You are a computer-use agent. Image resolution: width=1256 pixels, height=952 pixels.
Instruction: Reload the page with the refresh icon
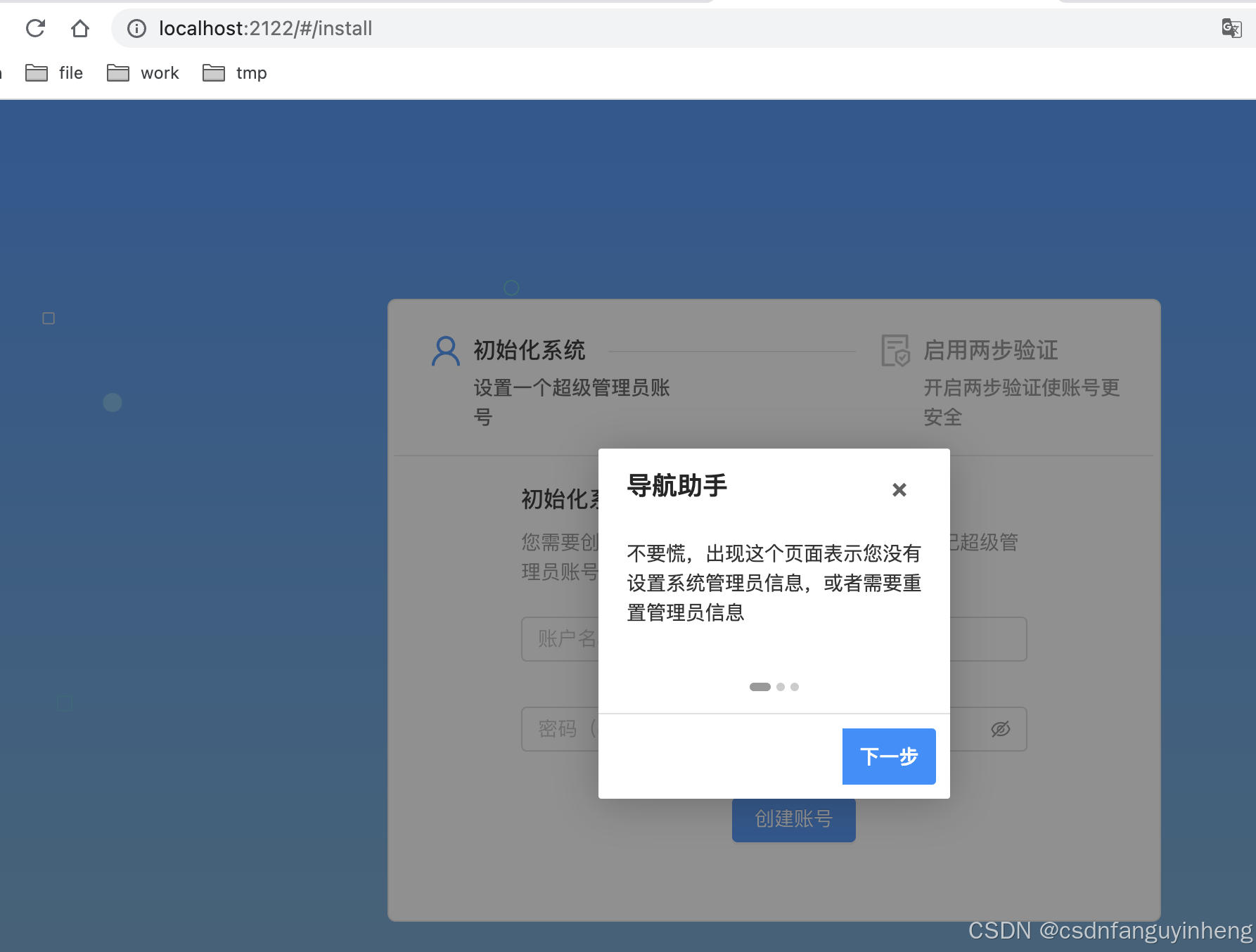point(35,28)
